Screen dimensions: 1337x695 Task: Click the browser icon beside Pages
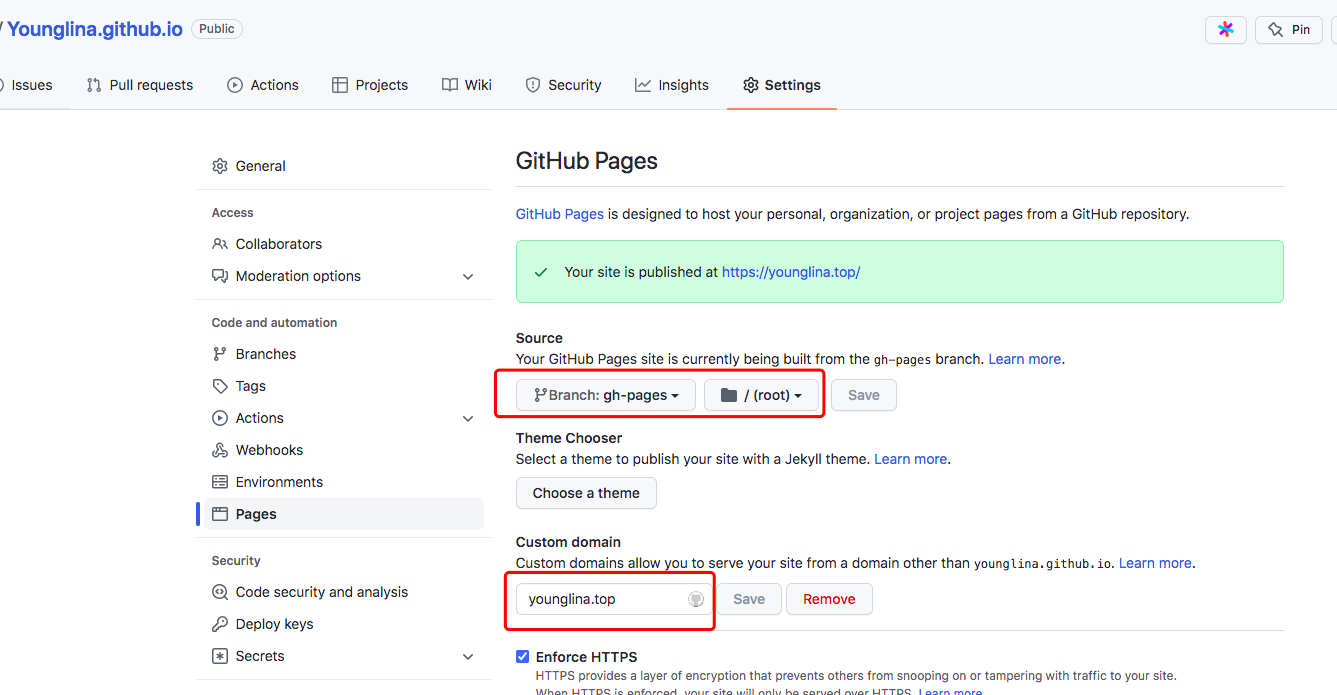(x=220, y=514)
